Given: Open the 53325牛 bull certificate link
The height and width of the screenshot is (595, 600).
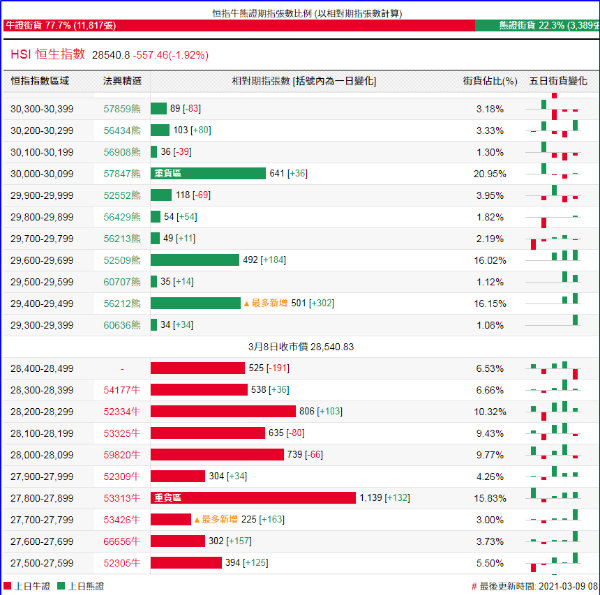Looking at the screenshot, I should pos(122,433).
